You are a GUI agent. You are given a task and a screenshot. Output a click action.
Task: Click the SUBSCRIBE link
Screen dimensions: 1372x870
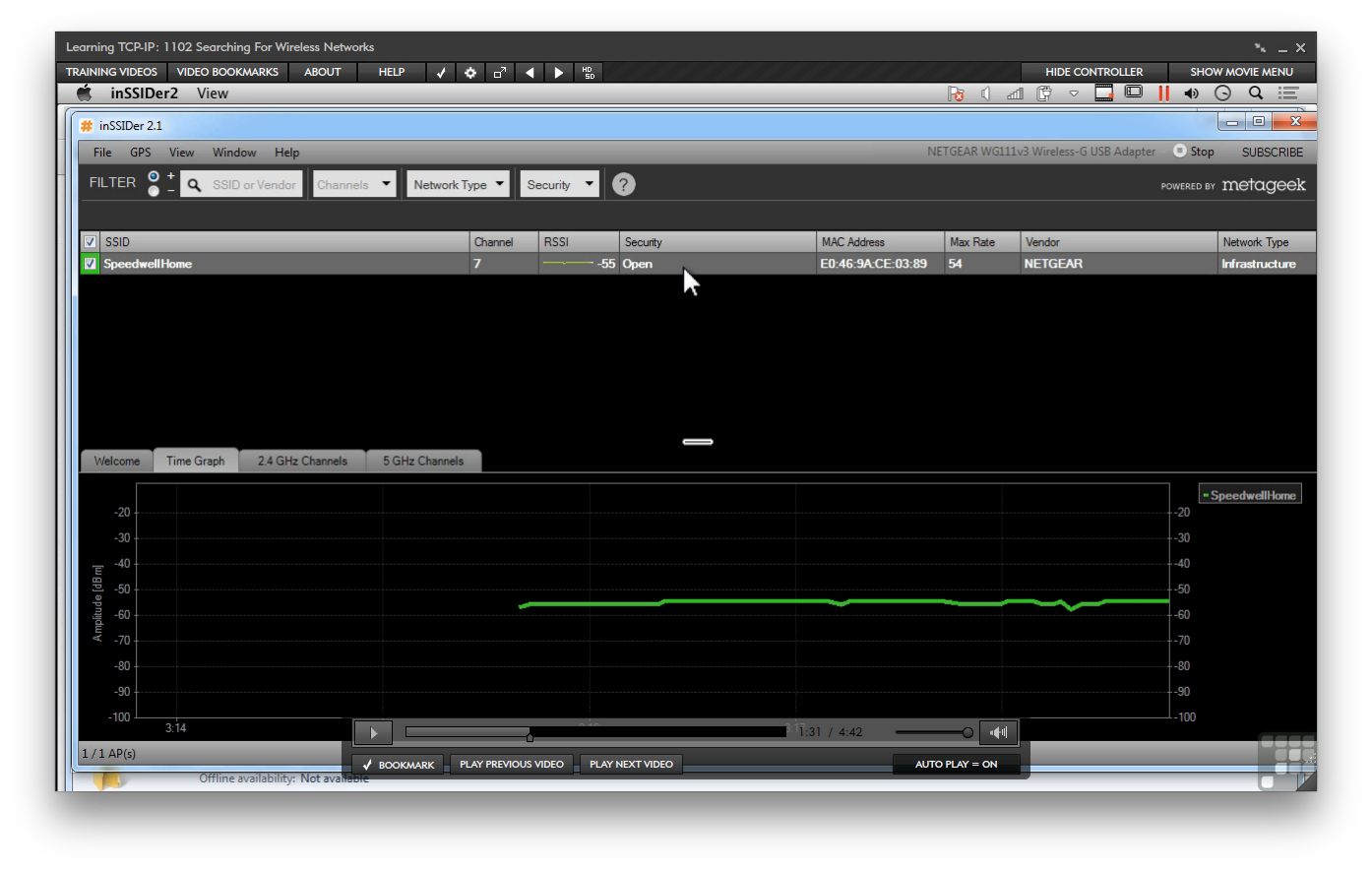(1272, 153)
